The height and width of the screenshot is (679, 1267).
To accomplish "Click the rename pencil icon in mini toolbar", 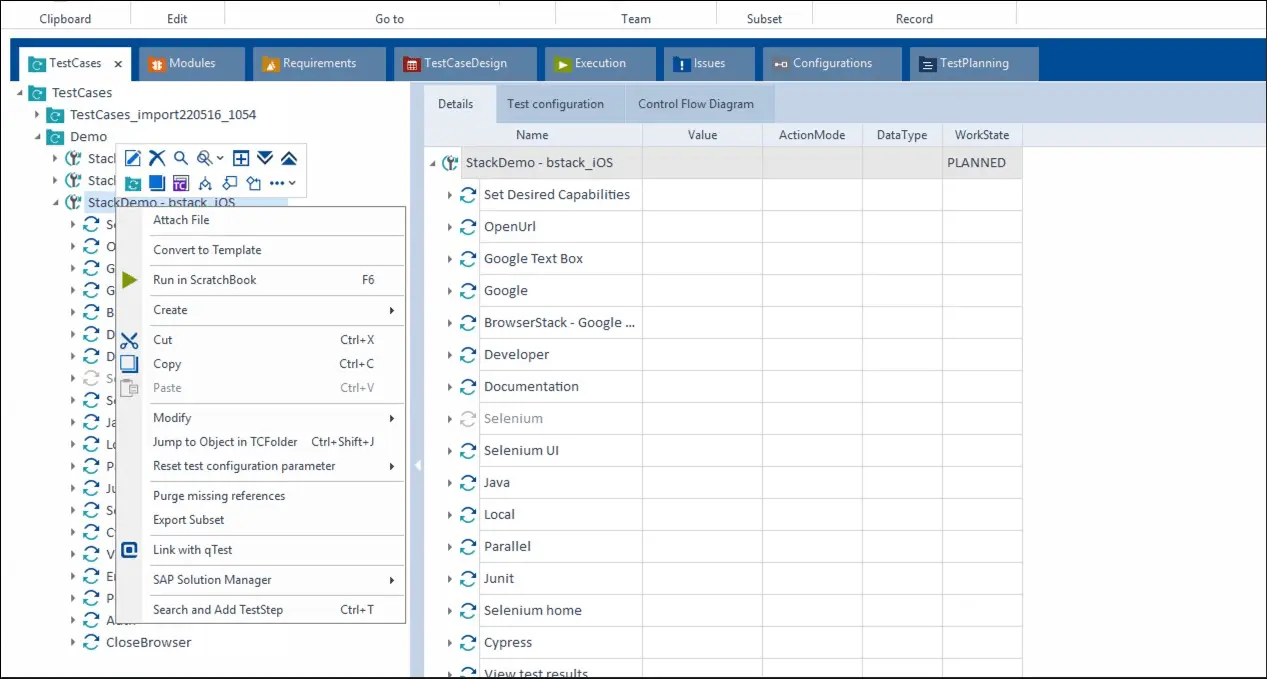I will (132, 158).
